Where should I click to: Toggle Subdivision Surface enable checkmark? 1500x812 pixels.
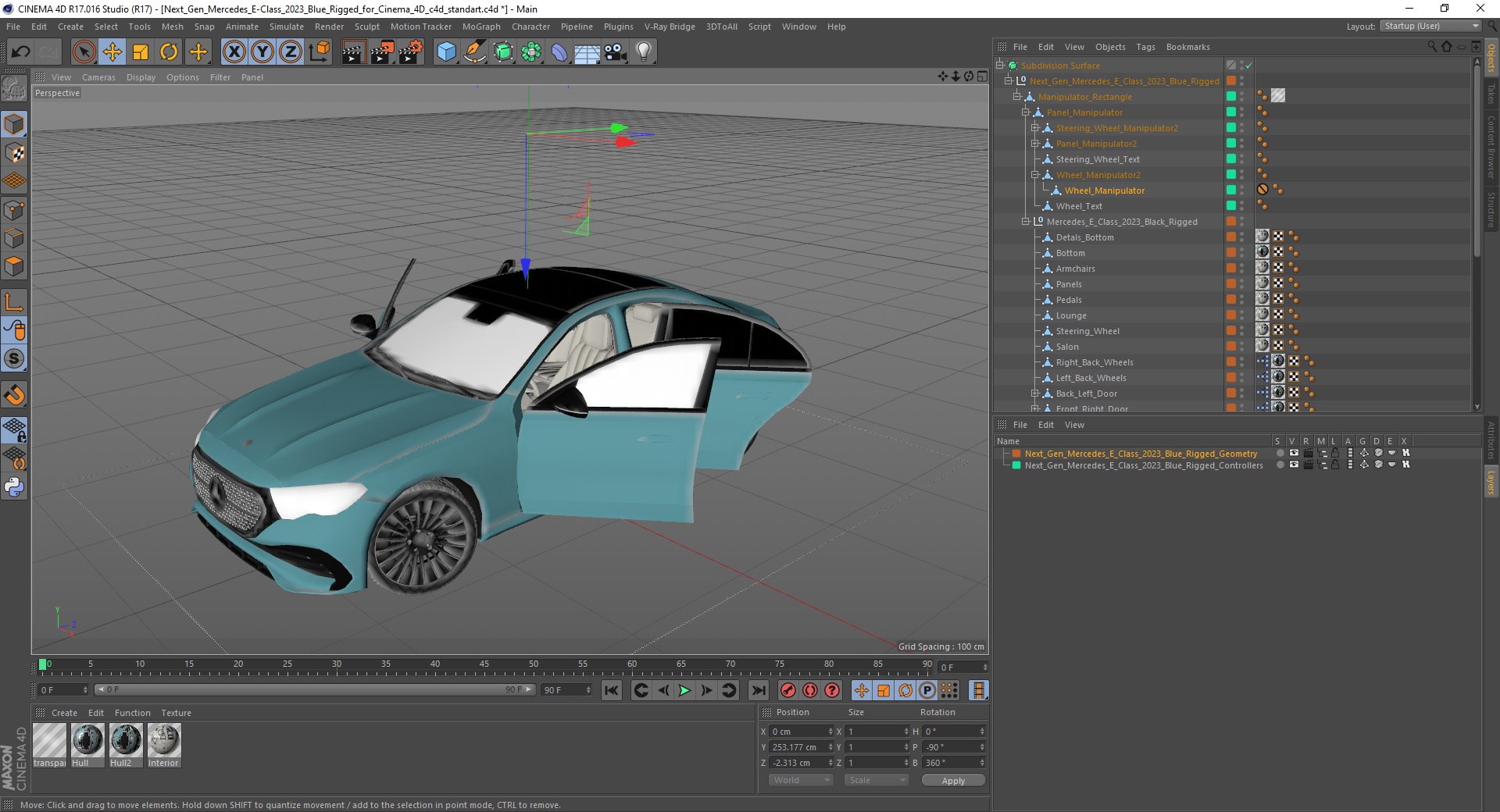[1248, 66]
